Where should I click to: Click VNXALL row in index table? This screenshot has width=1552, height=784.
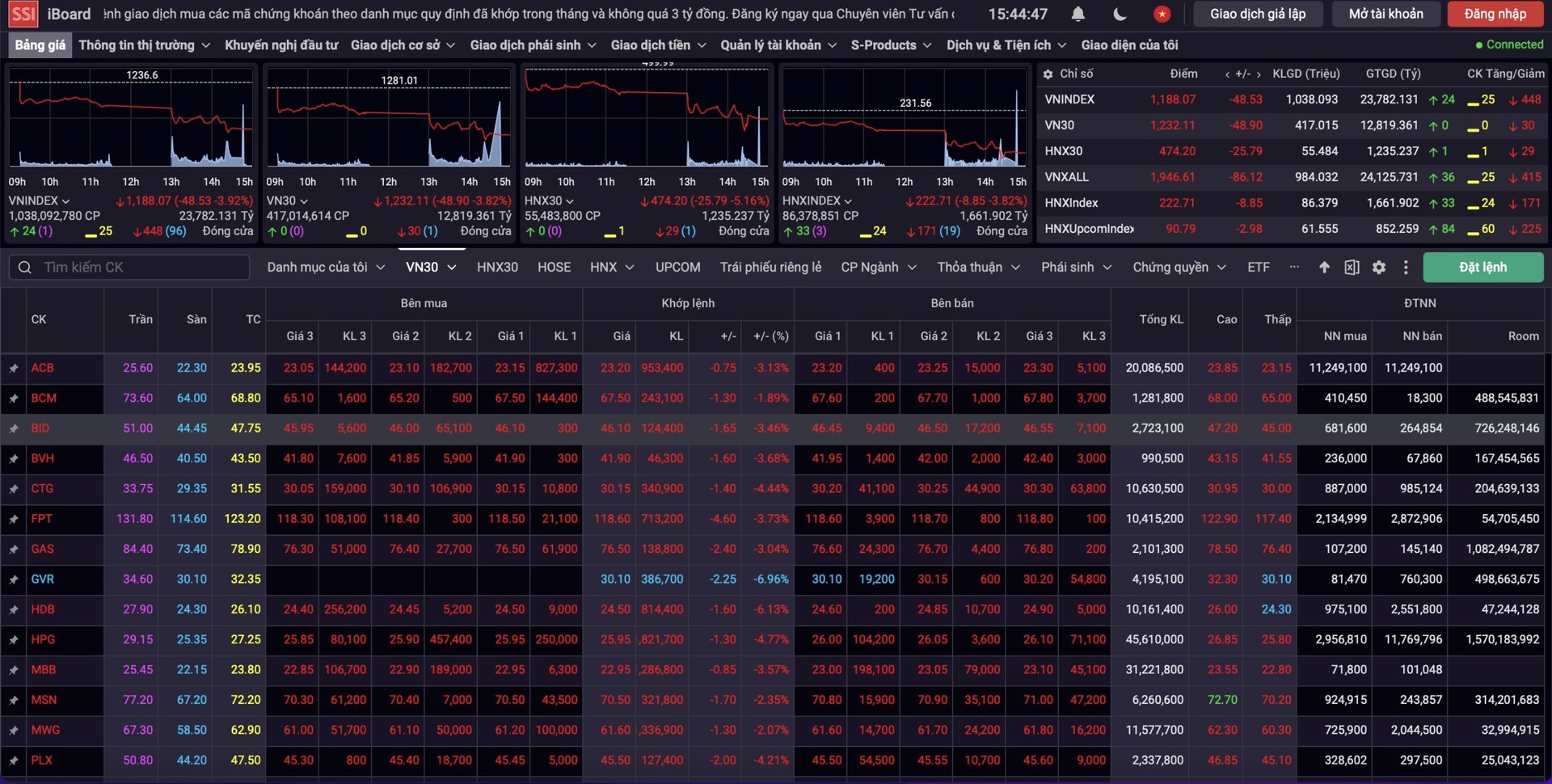click(x=1291, y=177)
